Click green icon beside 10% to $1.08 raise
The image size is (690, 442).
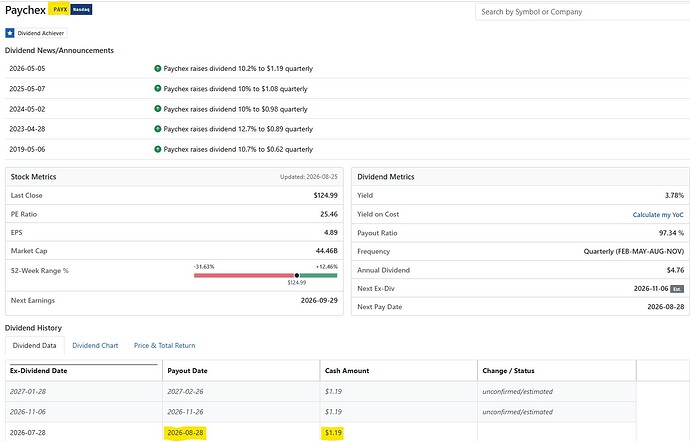(x=158, y=88)
